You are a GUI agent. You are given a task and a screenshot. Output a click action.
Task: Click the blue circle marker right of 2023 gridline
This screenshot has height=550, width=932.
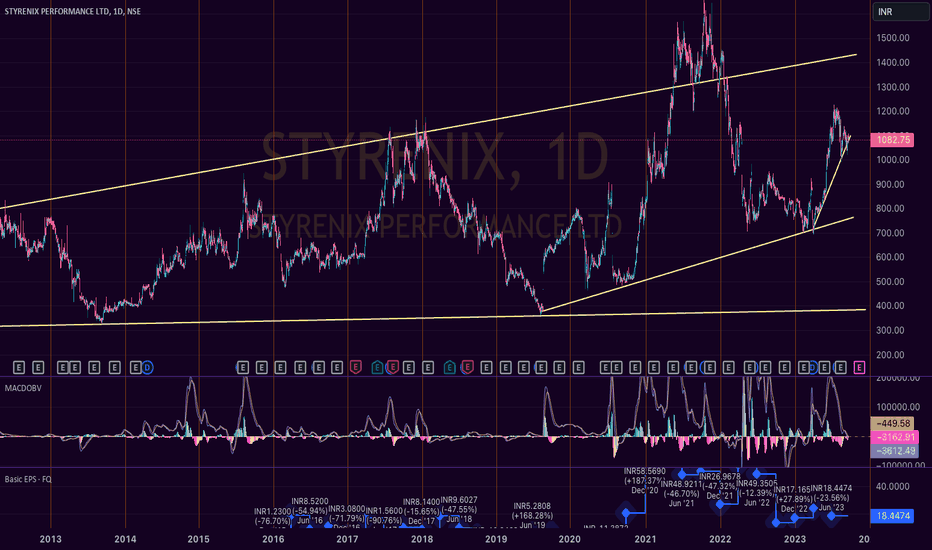pyautogui.click(x=813, y=367)
